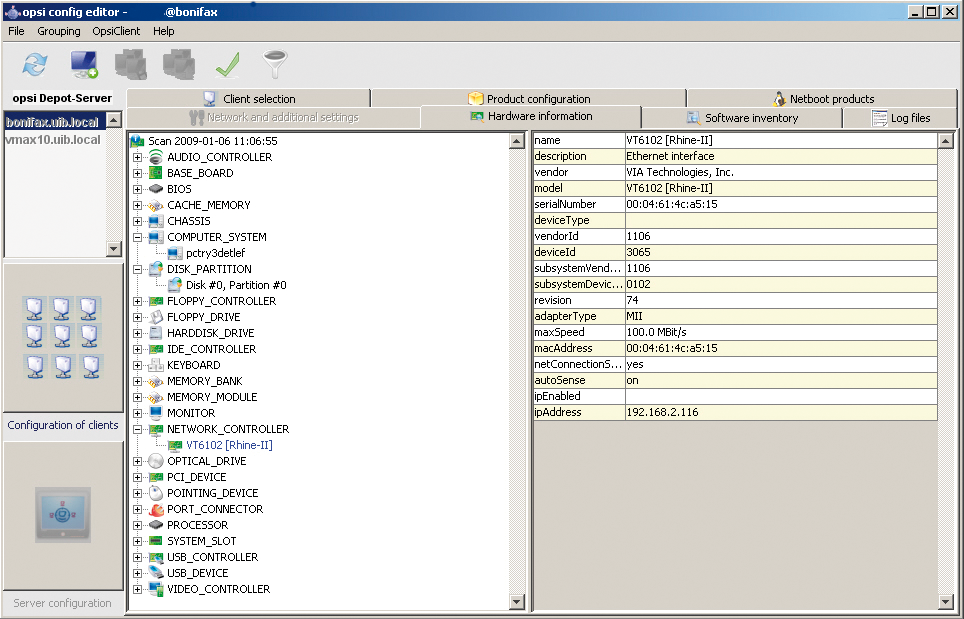Switch to the Log files tab
Screen dimensions: 964x619
900,117
